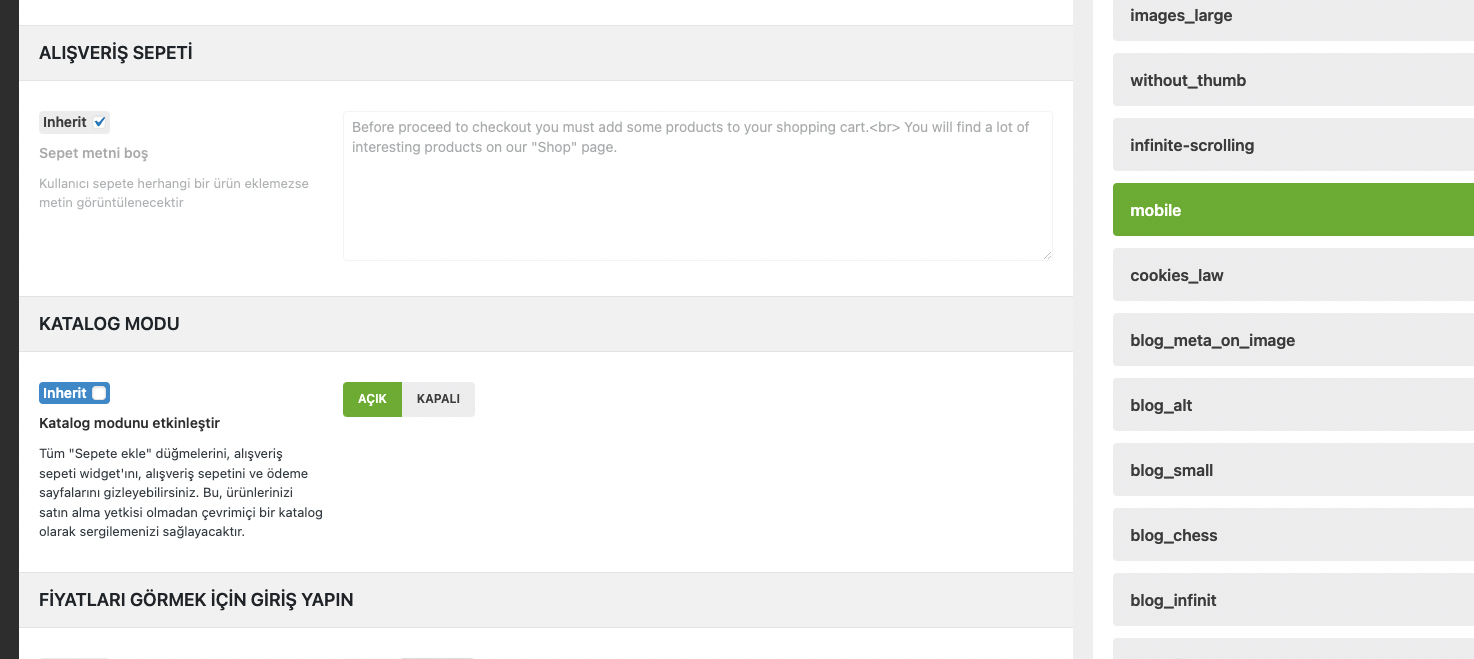1474x659 pixels.
Task: Check Inherit checkbox for catalog mode
Action: (x=99, y=393)
